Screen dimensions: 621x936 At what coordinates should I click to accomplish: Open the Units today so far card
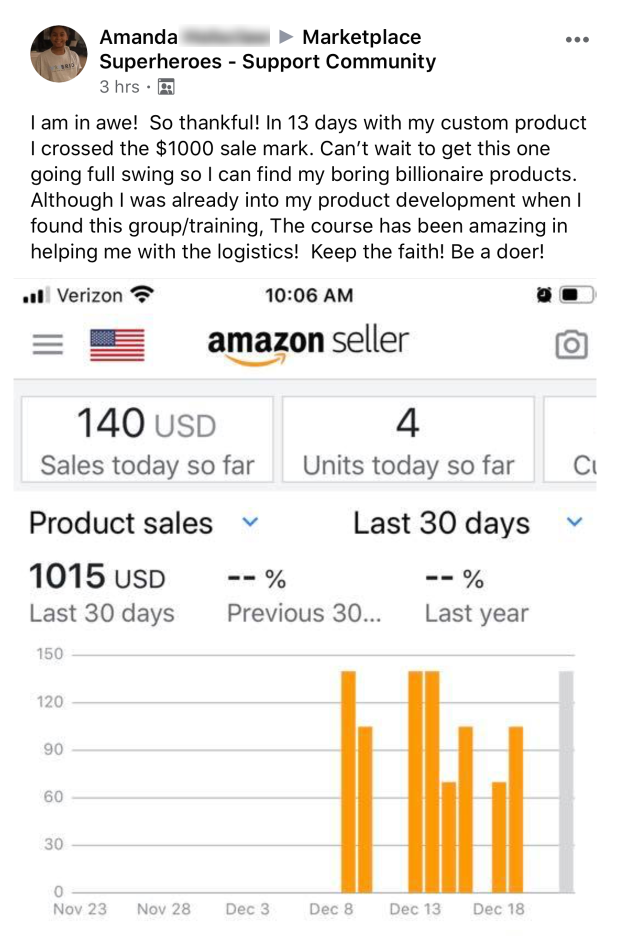(x=408, y=439)
